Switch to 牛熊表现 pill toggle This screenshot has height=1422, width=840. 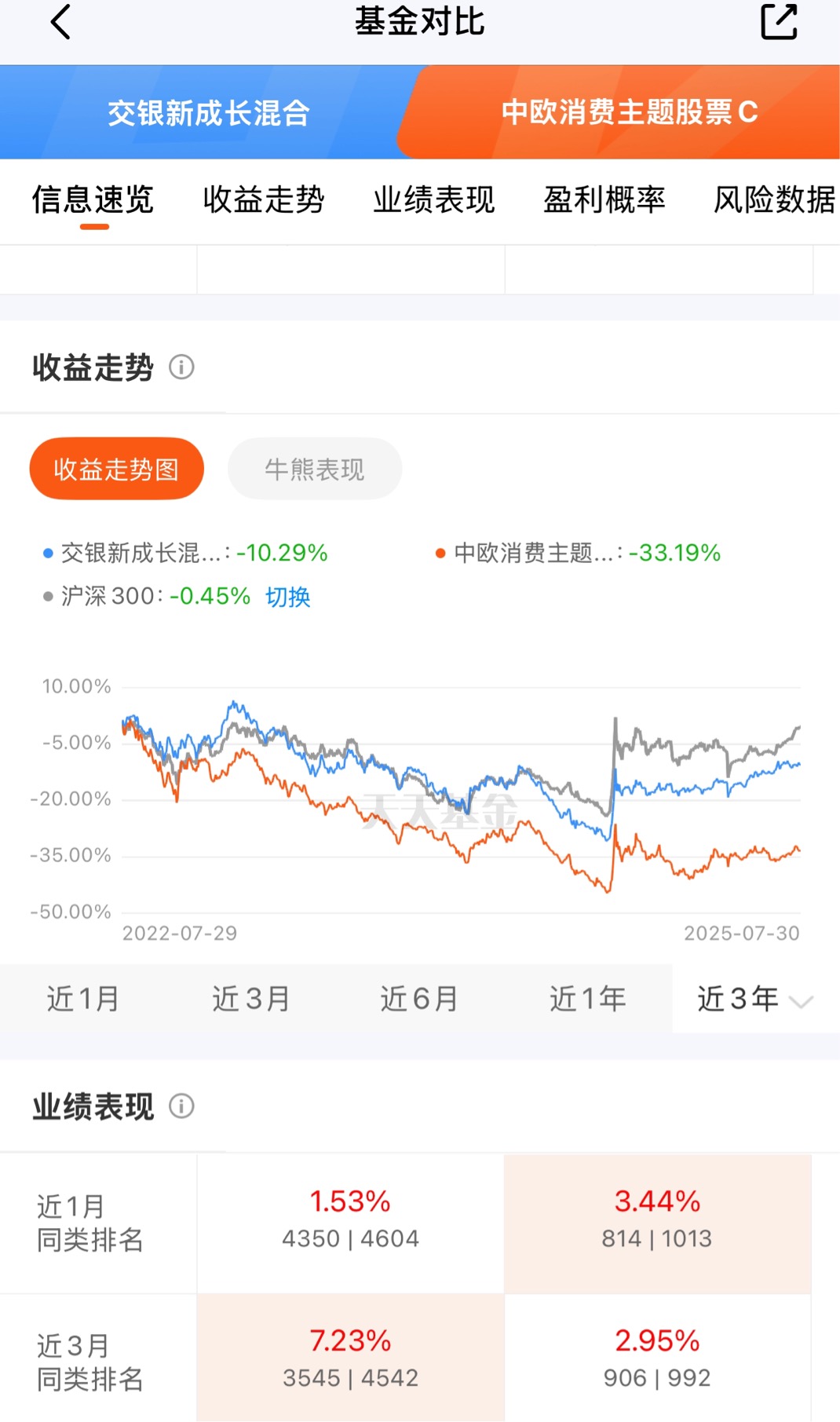315,469
